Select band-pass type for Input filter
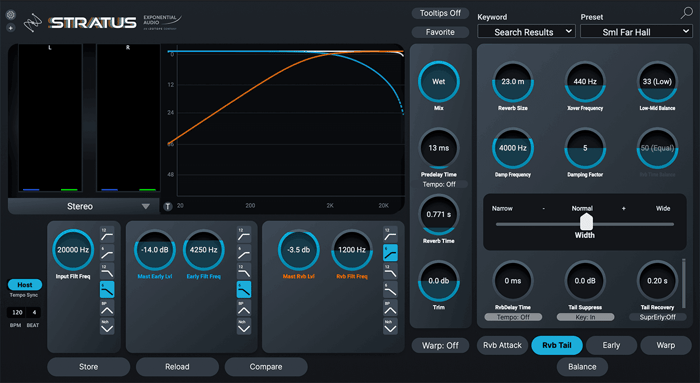Image resolution: width=700 pixels, height=383 pixels. 107,308
